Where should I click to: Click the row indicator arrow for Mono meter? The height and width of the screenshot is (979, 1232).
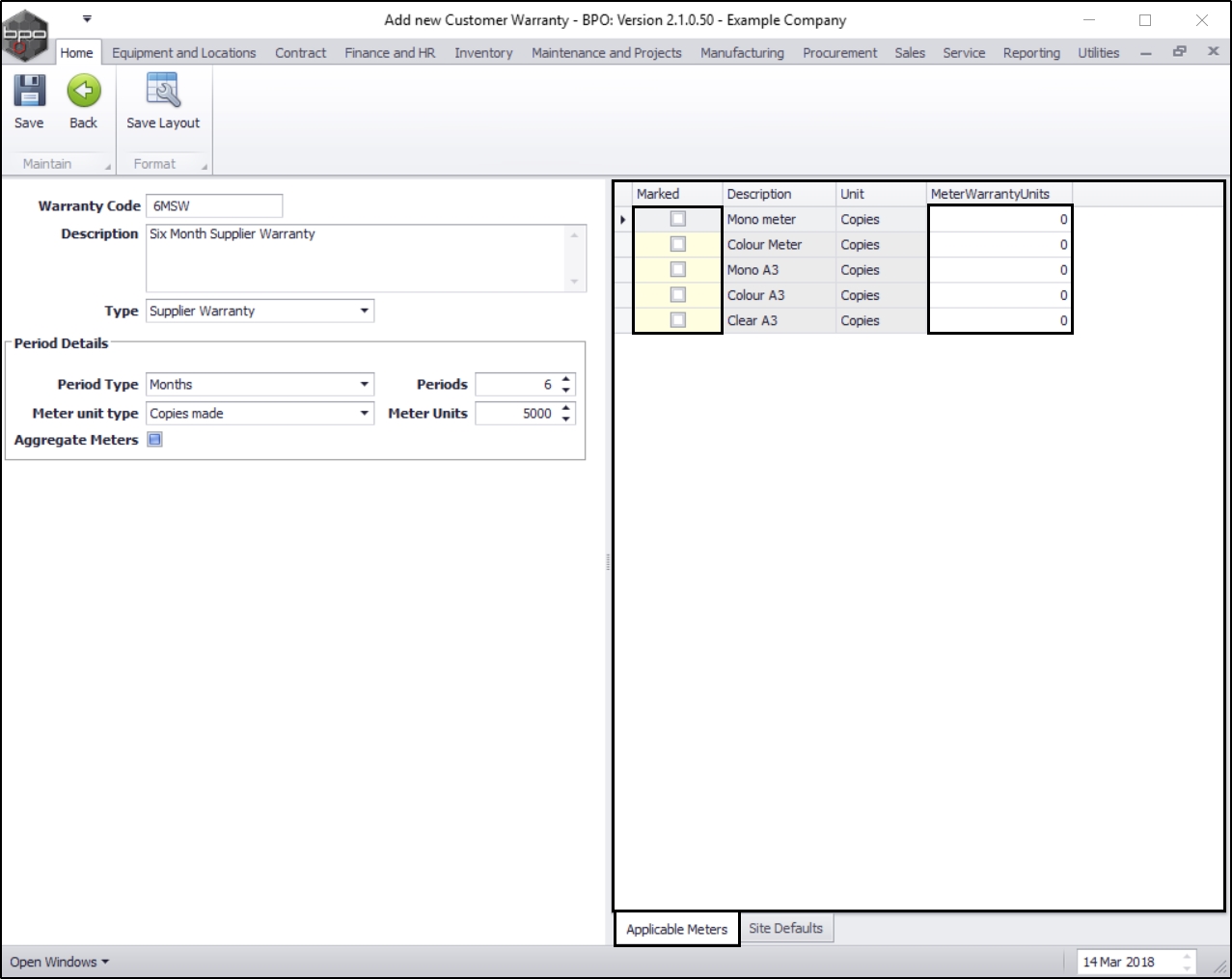pyautogui.click(x=623, y=219)
